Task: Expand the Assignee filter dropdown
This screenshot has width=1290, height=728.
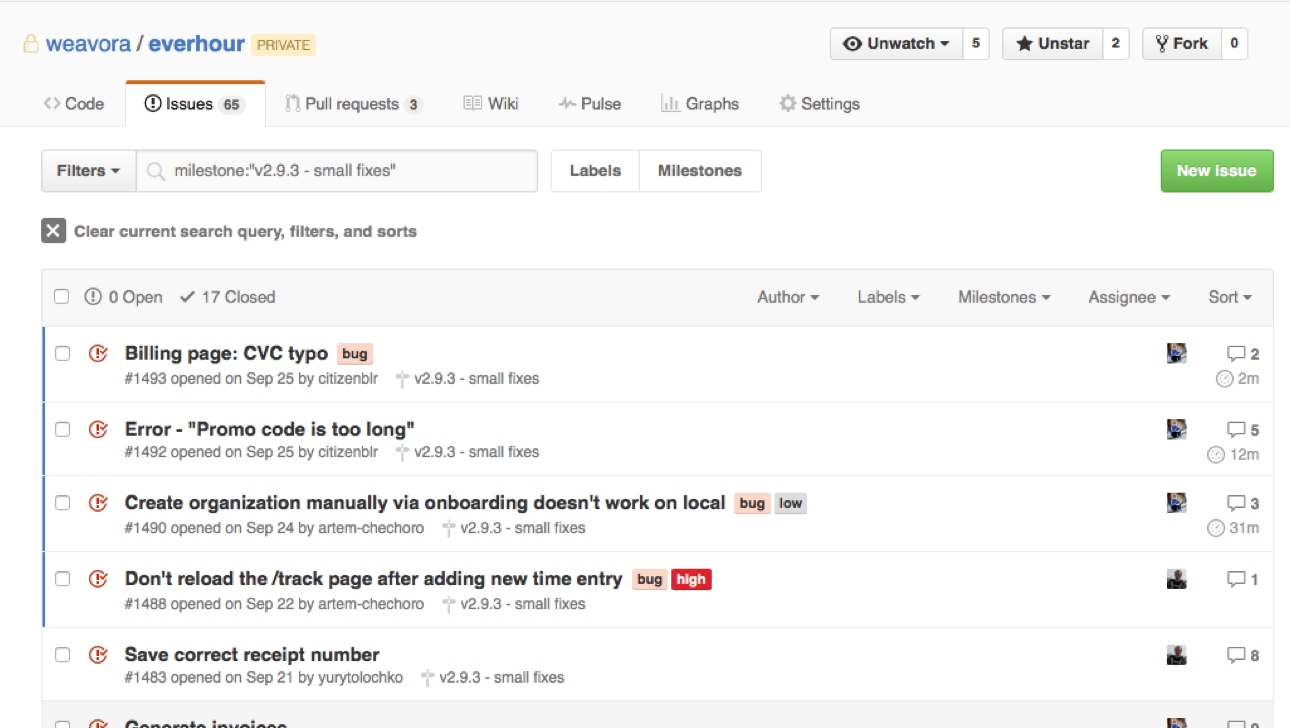Action: [1129, 297]
